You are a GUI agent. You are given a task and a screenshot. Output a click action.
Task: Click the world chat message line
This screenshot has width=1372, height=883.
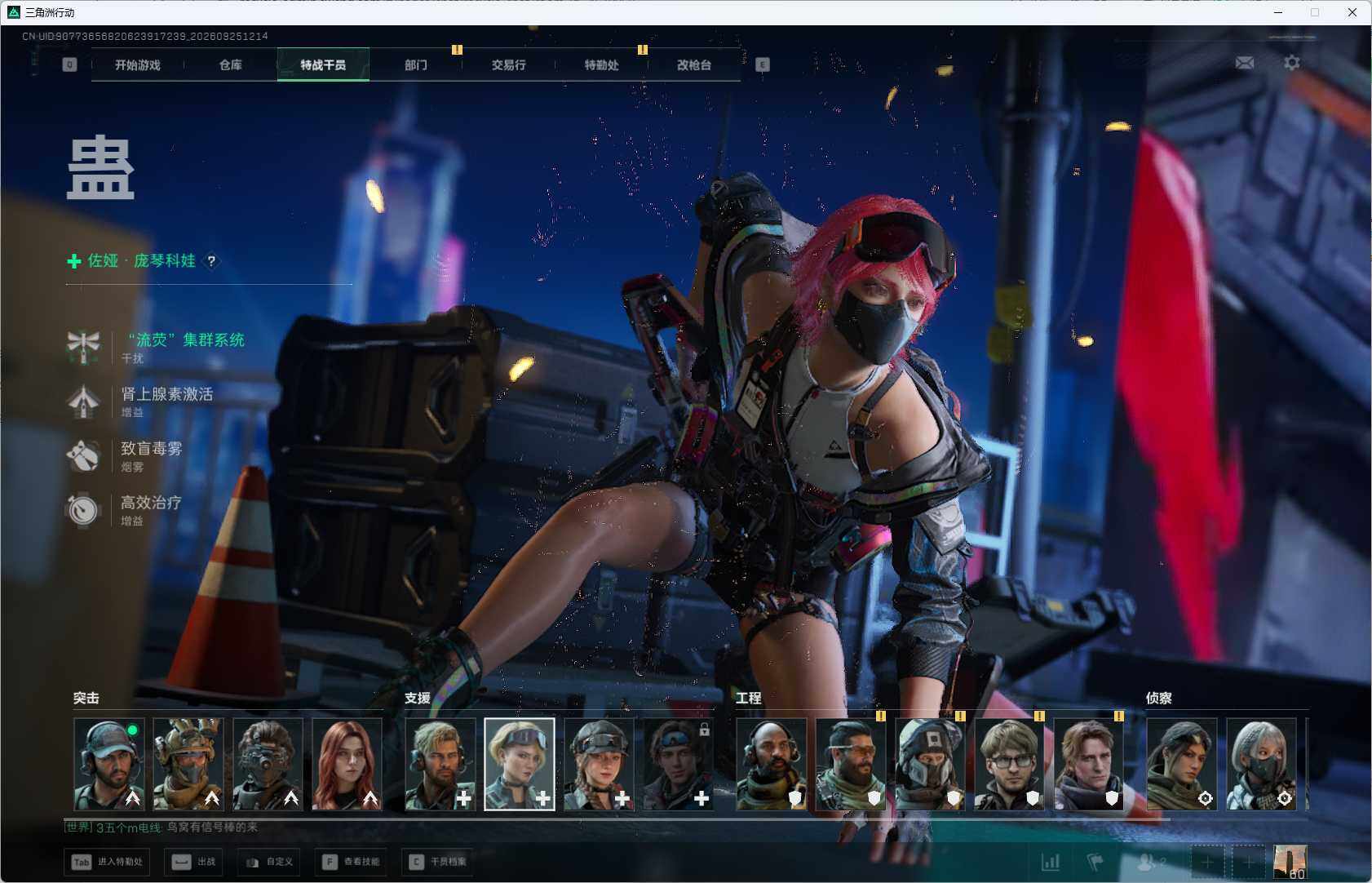click(162, 828)
